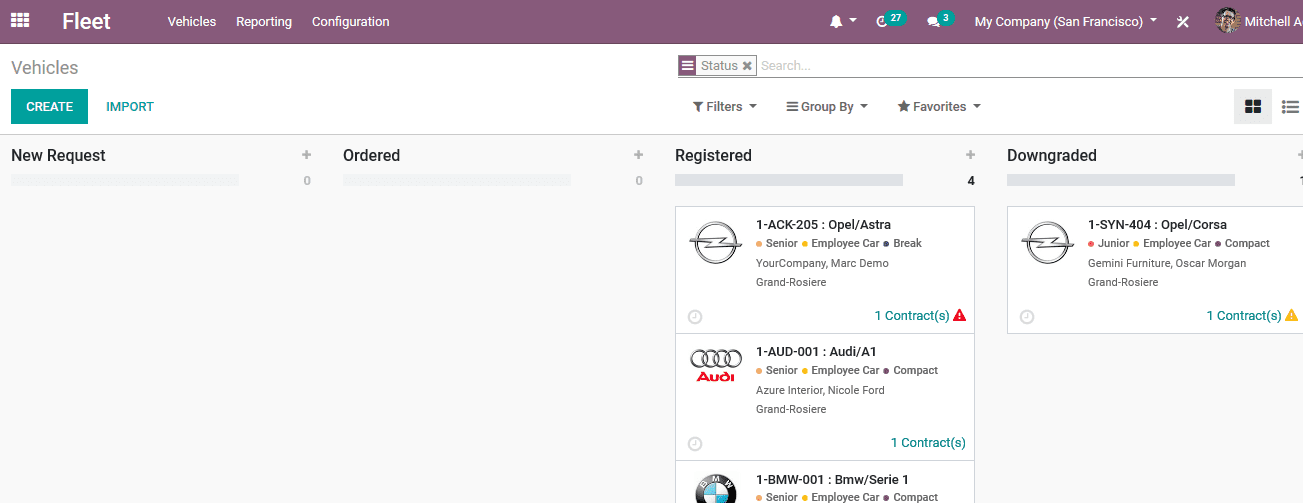Click Compact tag on Audi/A1 card
This screenshot has width=1303, height=503.
pyautogui.click(x=915, y=371)
